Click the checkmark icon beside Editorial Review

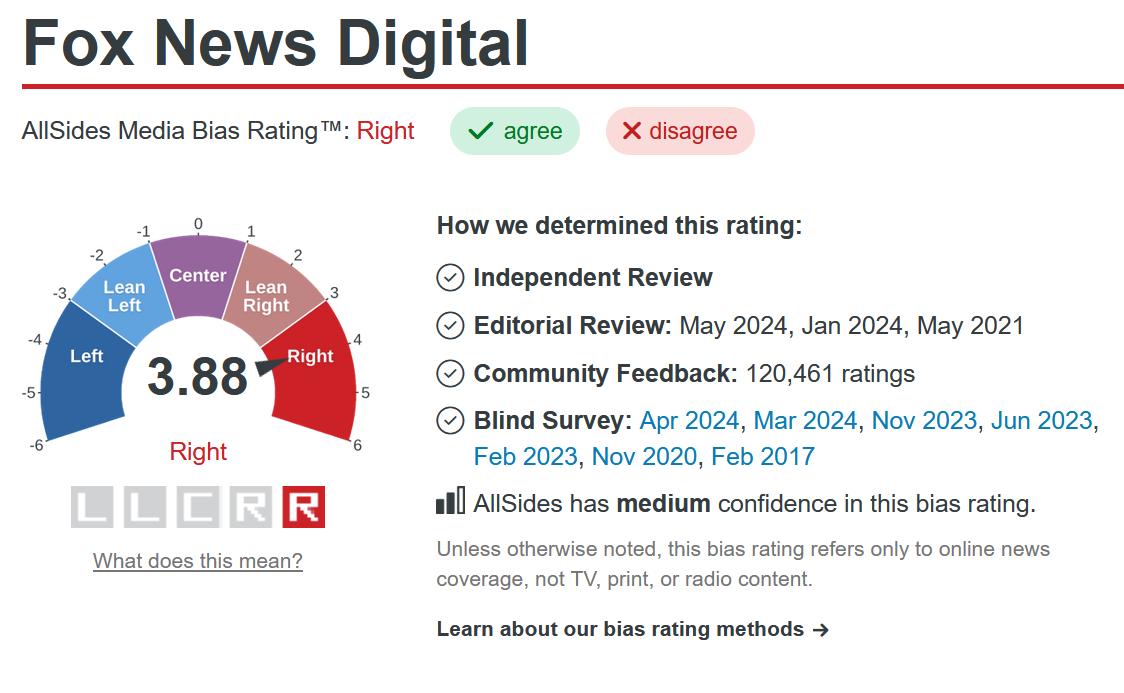coord(450,325)
